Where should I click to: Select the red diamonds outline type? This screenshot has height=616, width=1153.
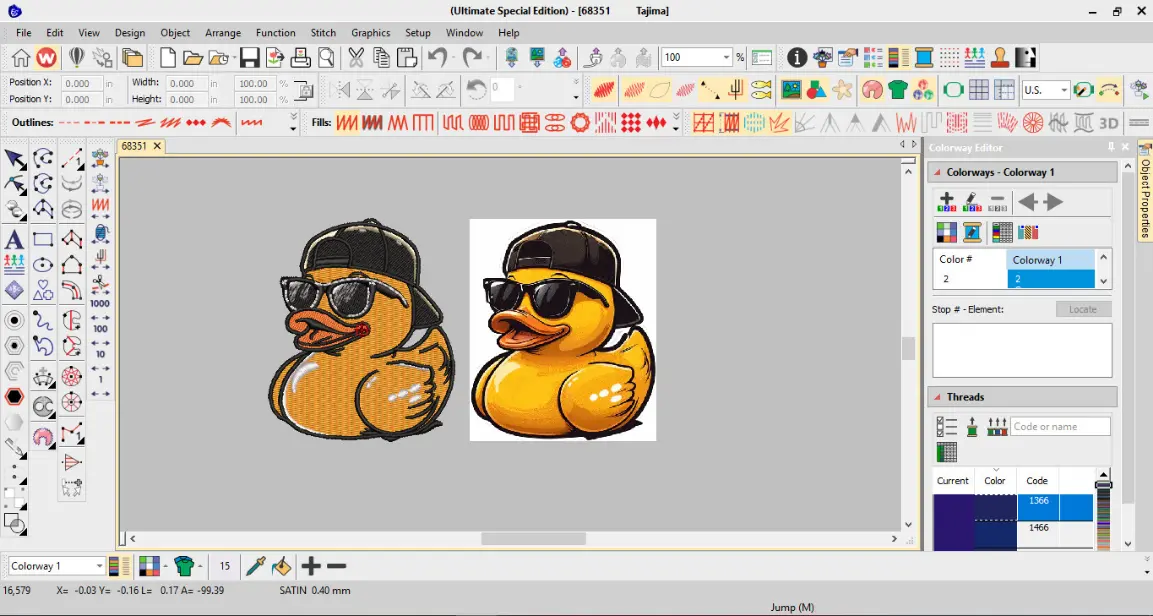pyautogui.click(x=196, y=123)
